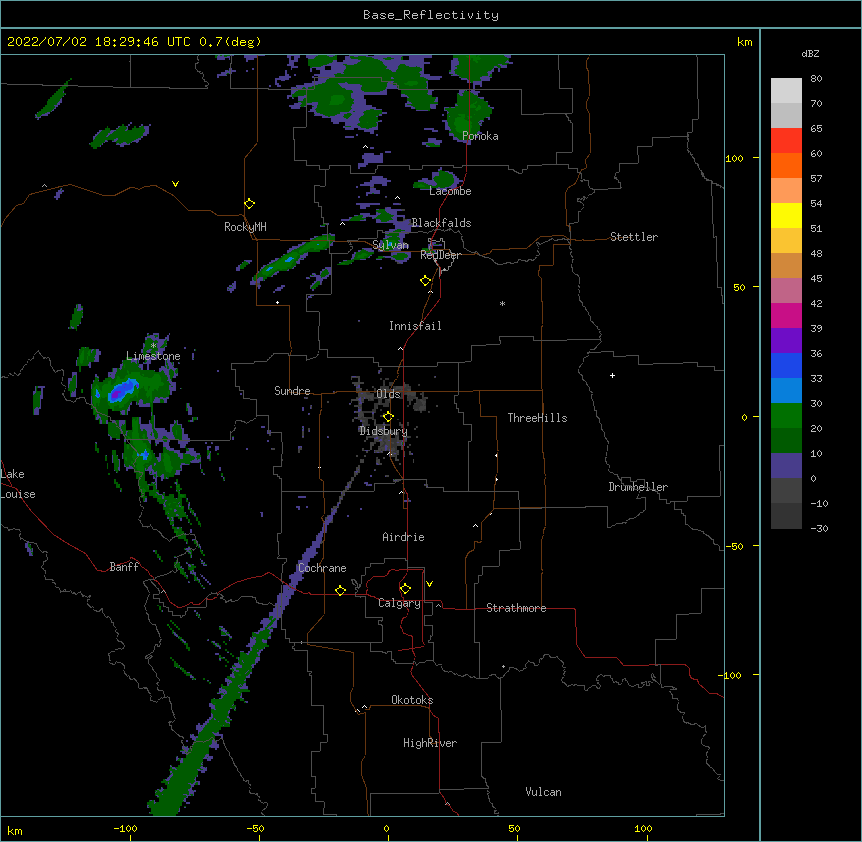The height and width of the screenshot is (842, 862).
Task: Select the bright green 20-30 dBZ legend swatch
Action: [x=786, y=416]
